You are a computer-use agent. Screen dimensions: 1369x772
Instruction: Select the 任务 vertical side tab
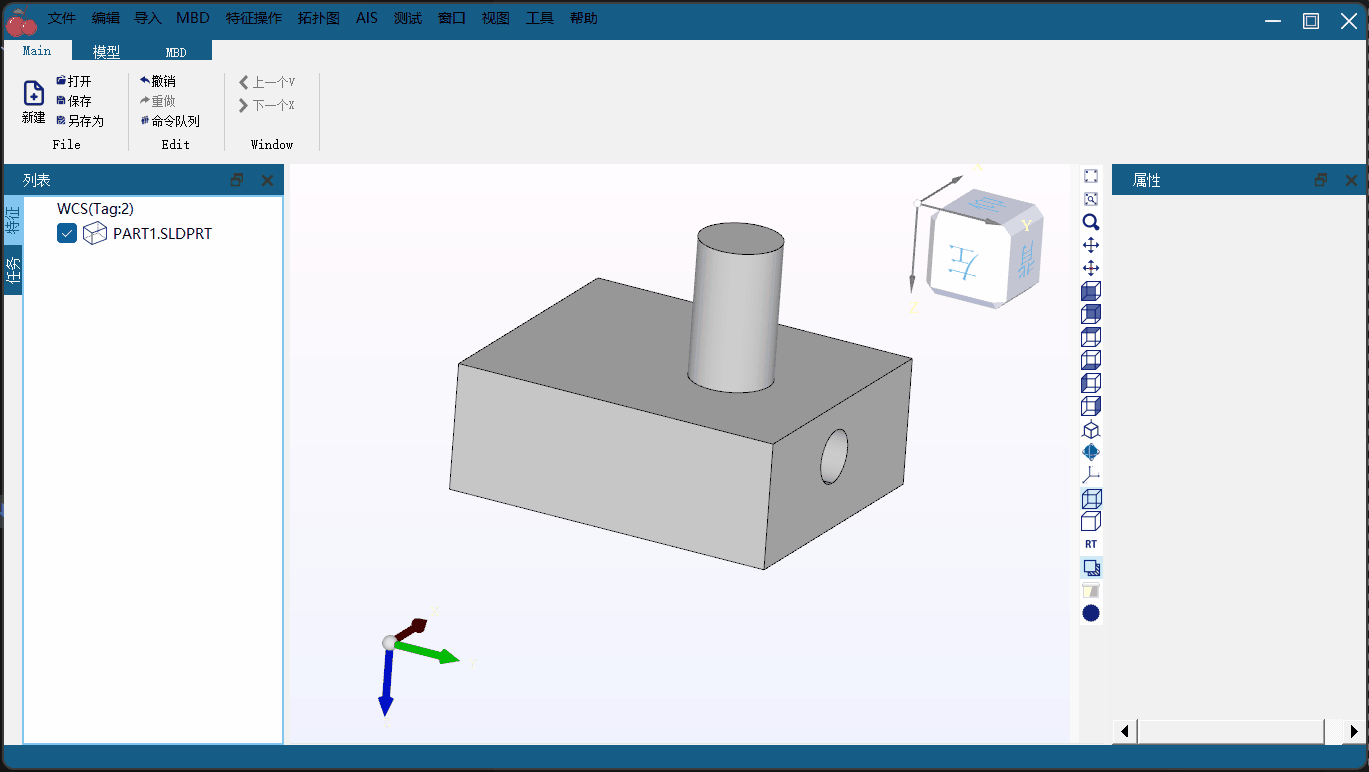point(13,270)
